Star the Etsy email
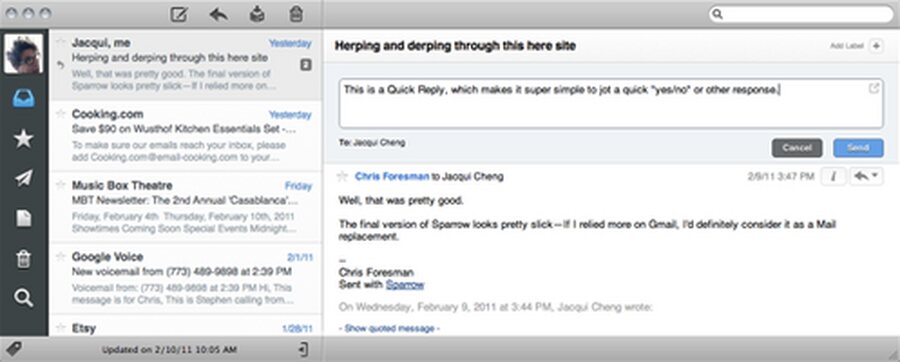 [60, 328]
